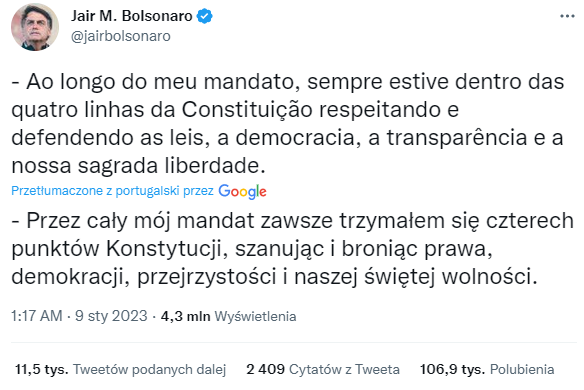Click 'Przetłumaczone z portugalski przez' translation link
The height and width of the screenshot is (390, 584).
point(112,191)
